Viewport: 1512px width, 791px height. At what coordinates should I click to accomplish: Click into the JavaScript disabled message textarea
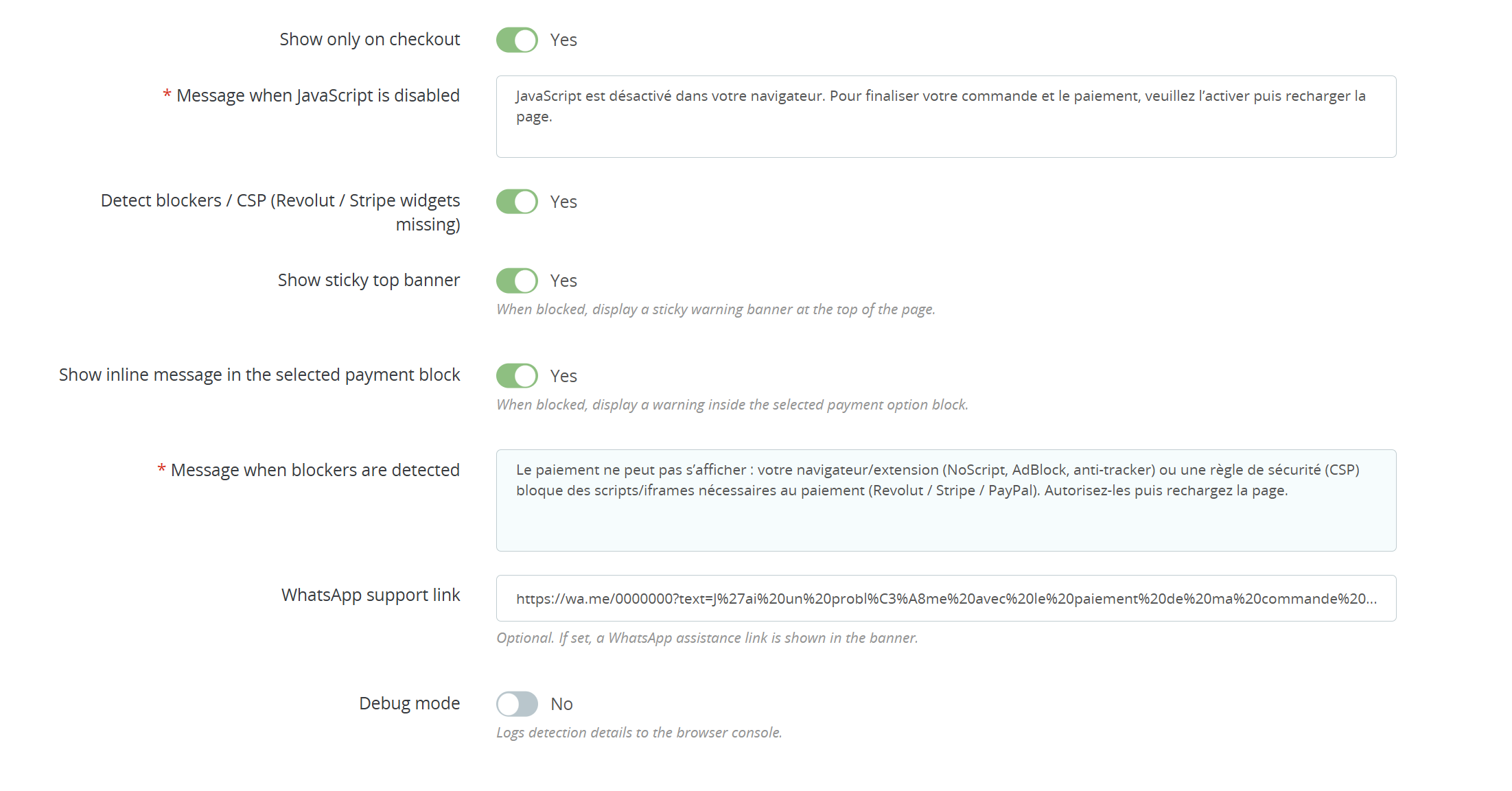pos(946,117)
